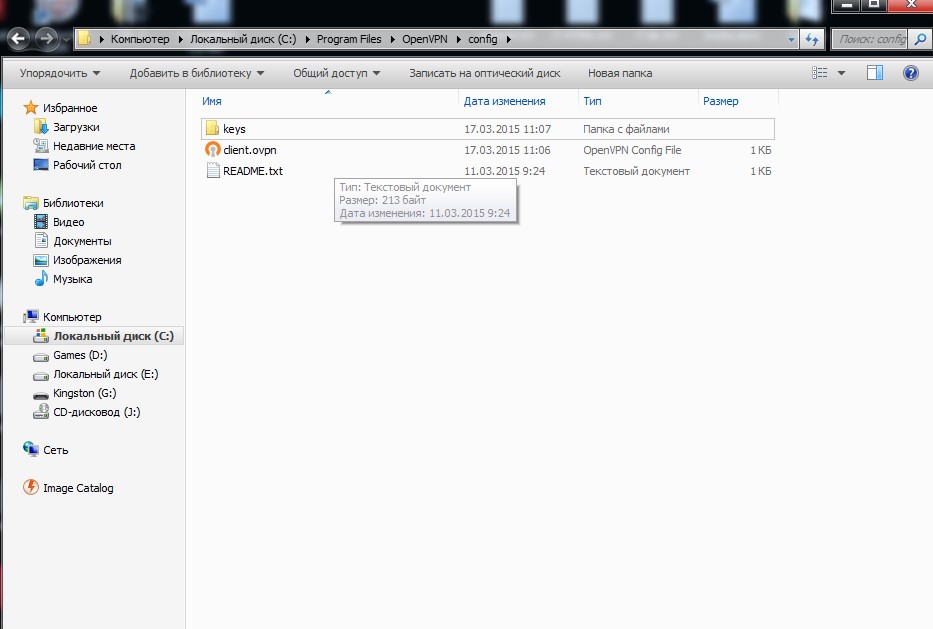
Task: Open the view options dropdown arrow
Action: point(841,73)
